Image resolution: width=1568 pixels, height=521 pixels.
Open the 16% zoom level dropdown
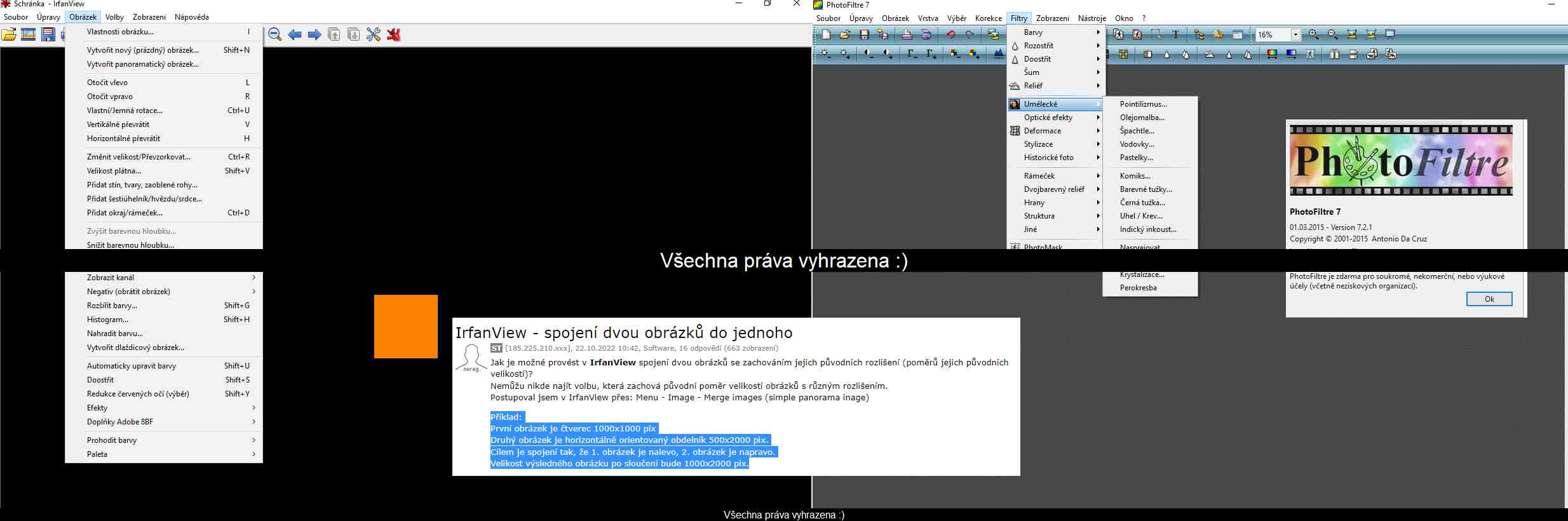click(1295, 35)
